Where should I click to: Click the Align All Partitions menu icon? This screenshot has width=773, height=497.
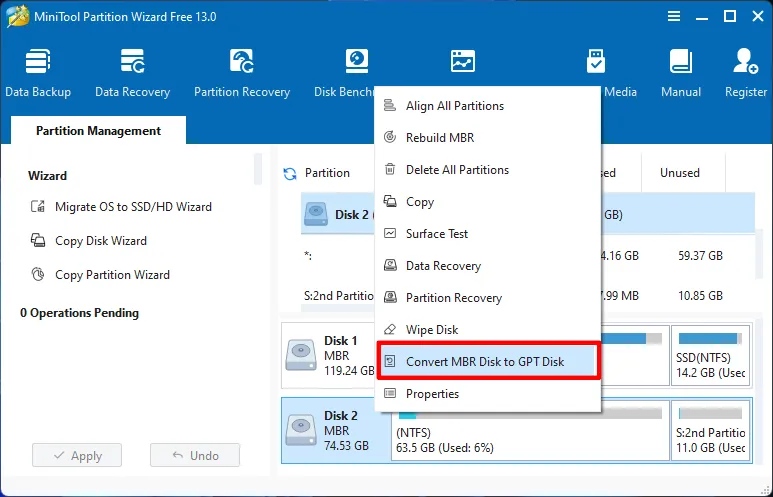tap(390, 105)
